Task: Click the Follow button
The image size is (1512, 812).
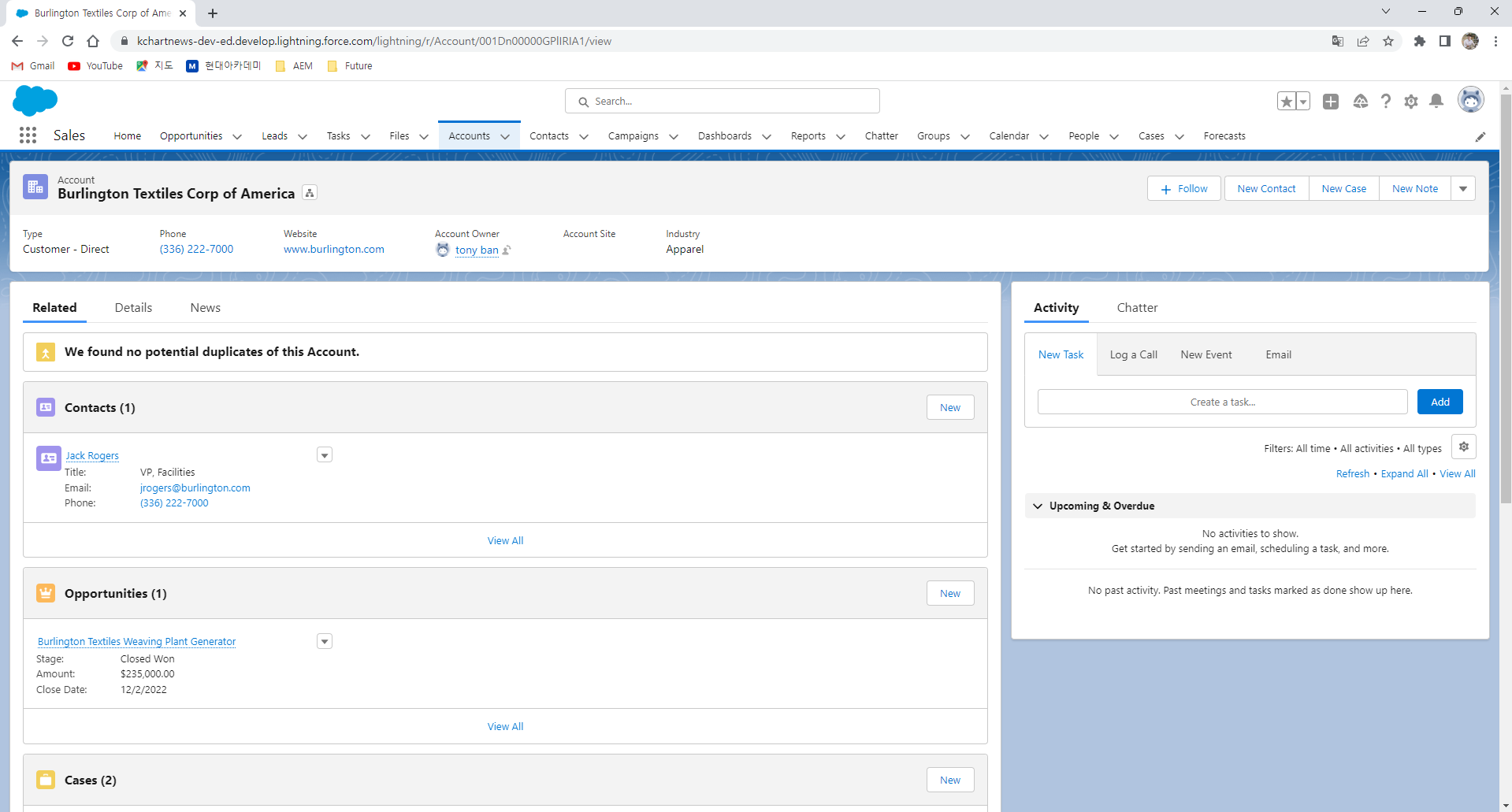Action: (x=1183, y=188)
